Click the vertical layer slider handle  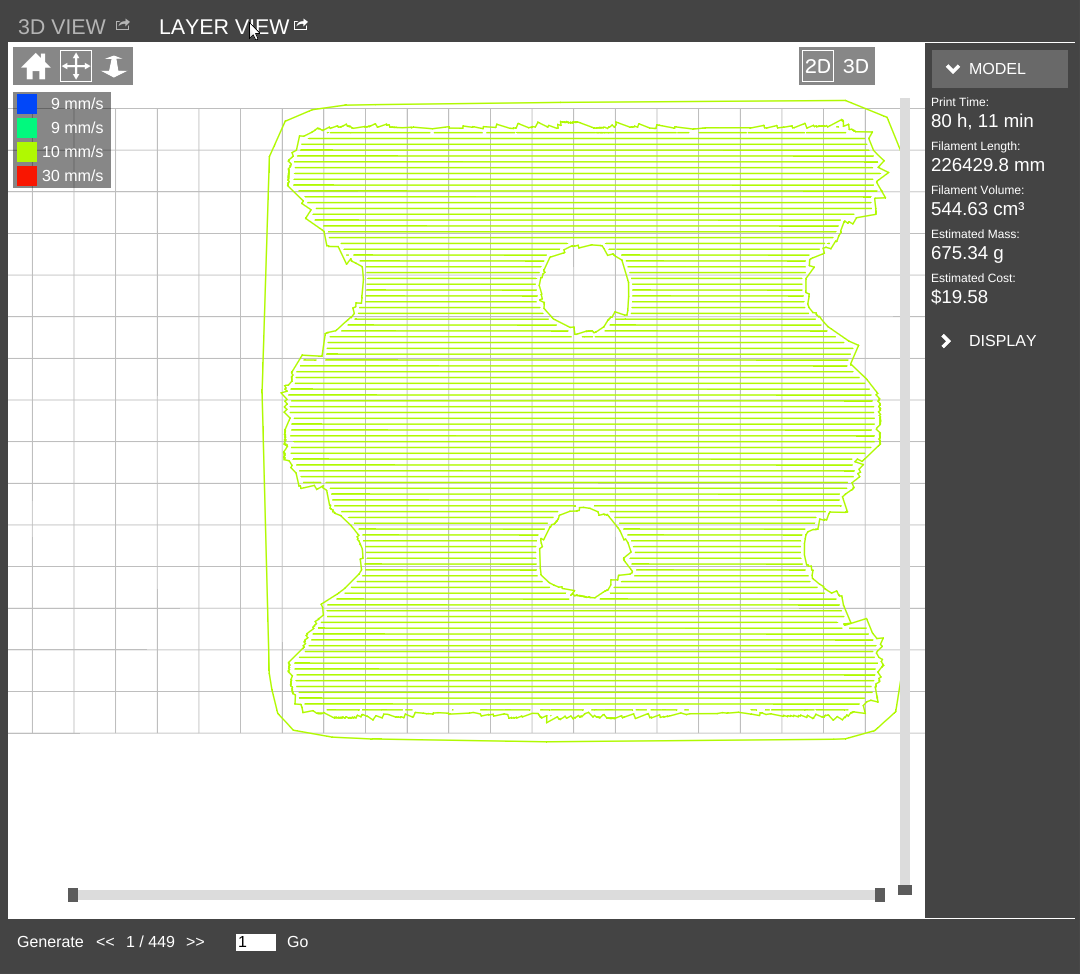pos(905,889)
